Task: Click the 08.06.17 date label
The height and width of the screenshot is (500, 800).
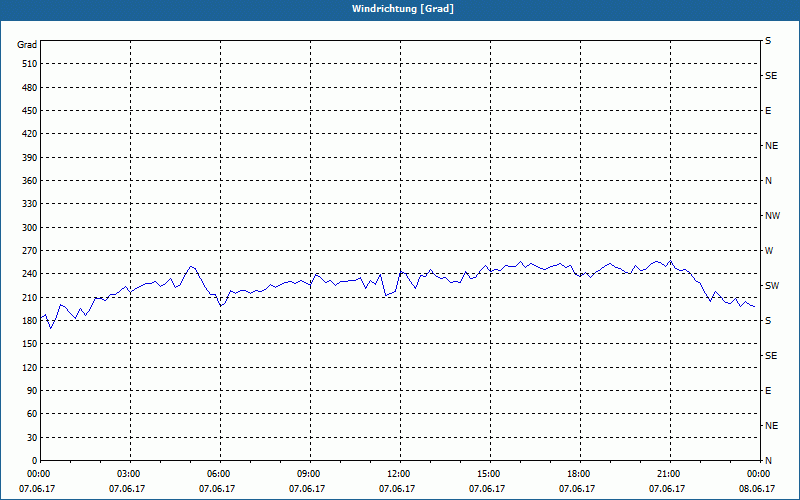Action: [757, 489]
